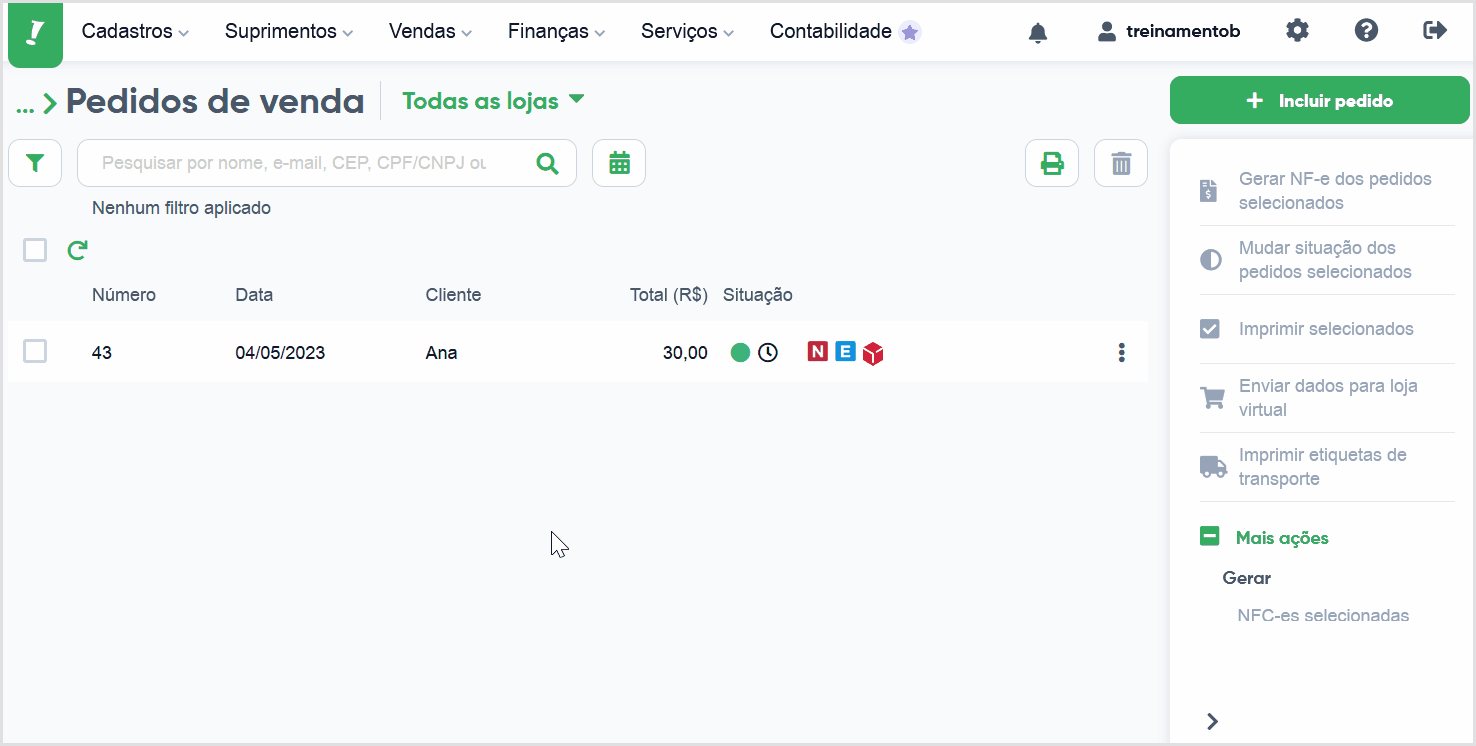Open the calendar date filter

(619, 163)
